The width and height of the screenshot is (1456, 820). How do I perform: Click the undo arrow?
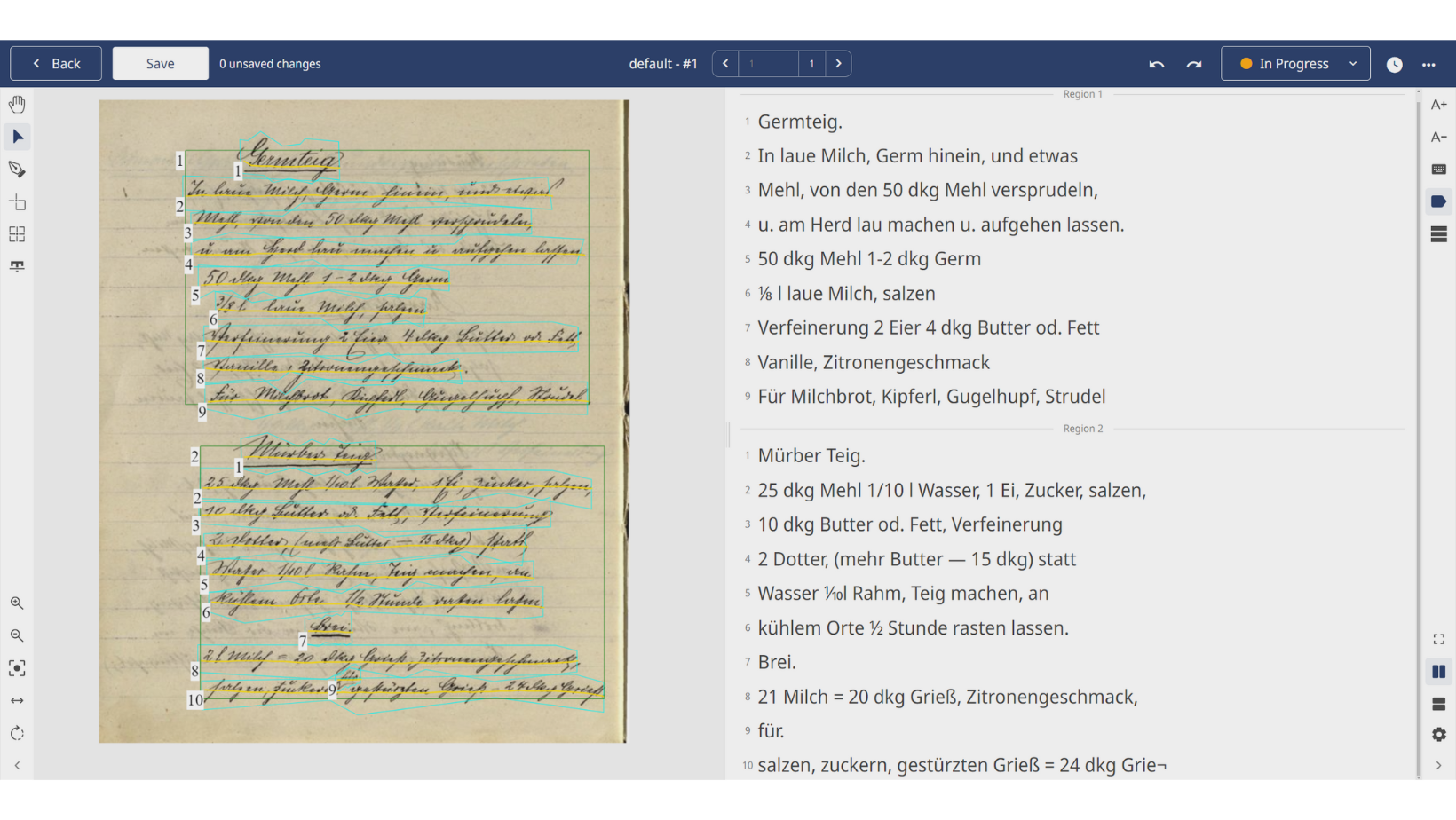tap(1156, 64)
